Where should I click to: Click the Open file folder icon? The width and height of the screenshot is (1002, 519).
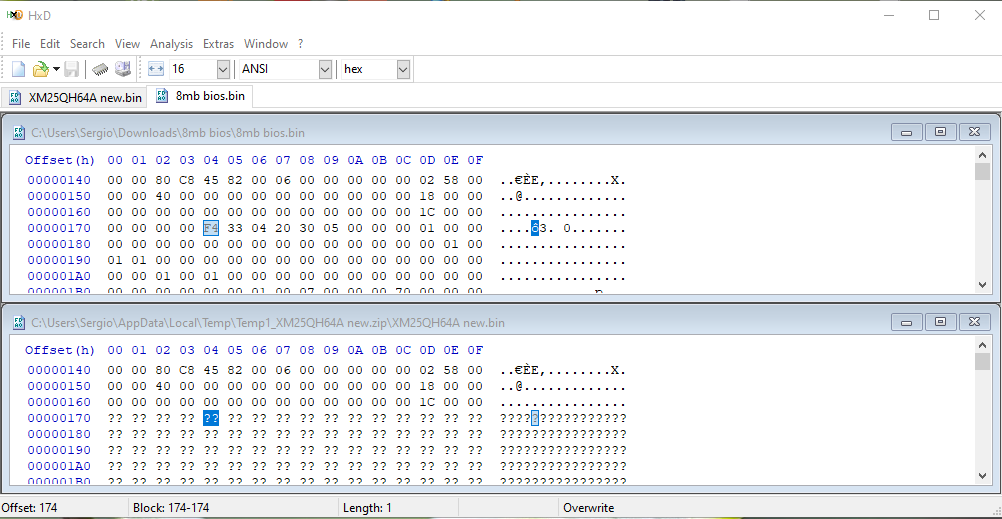40,69
